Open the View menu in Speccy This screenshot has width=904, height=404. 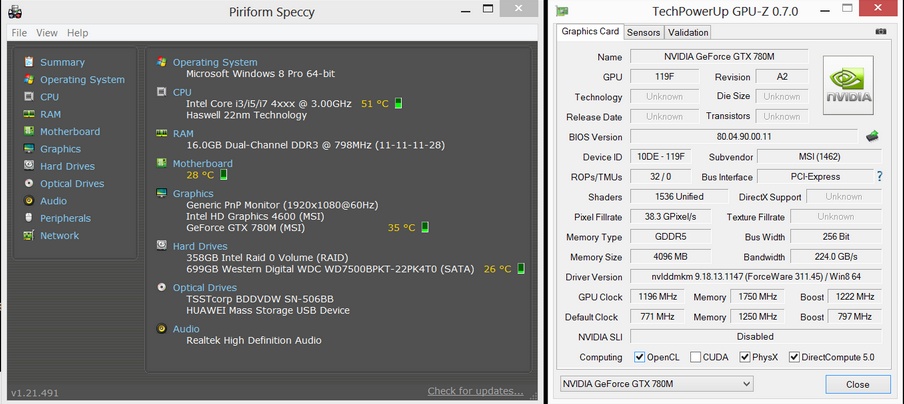(x=47, y=33)
